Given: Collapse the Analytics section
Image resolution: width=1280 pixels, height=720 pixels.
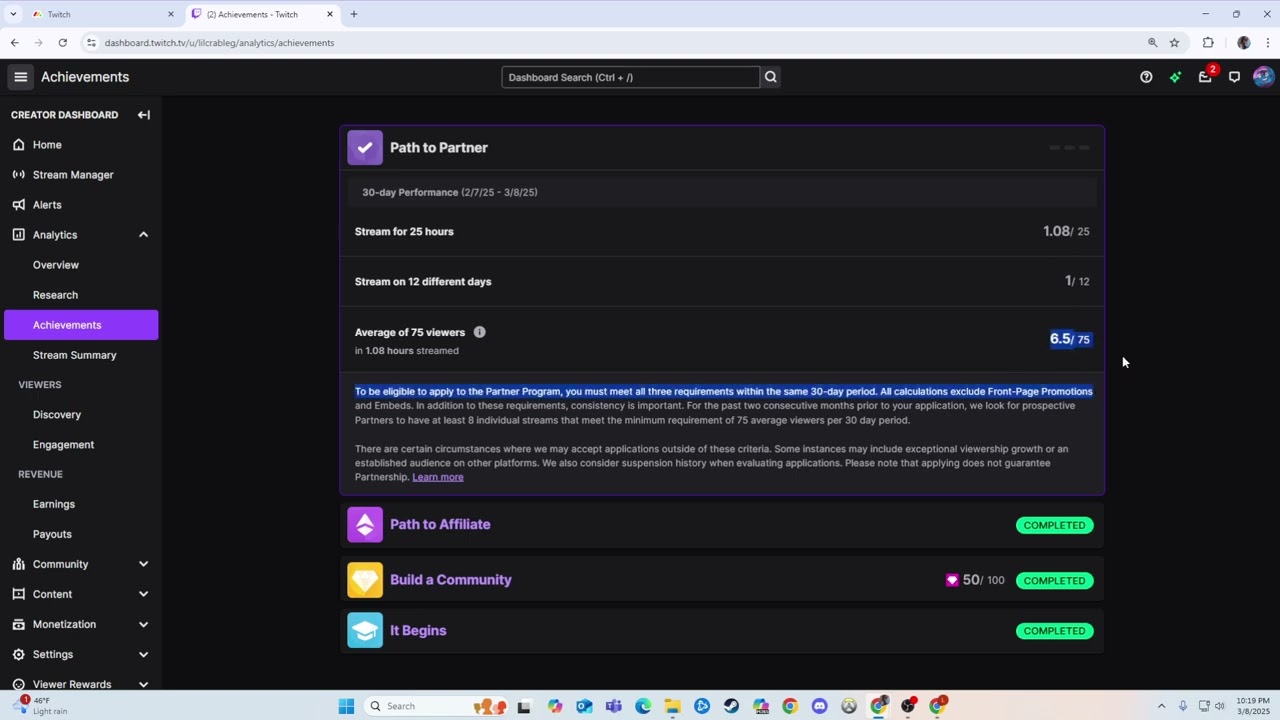Looking at the screenshot, I should coord(143,235).
